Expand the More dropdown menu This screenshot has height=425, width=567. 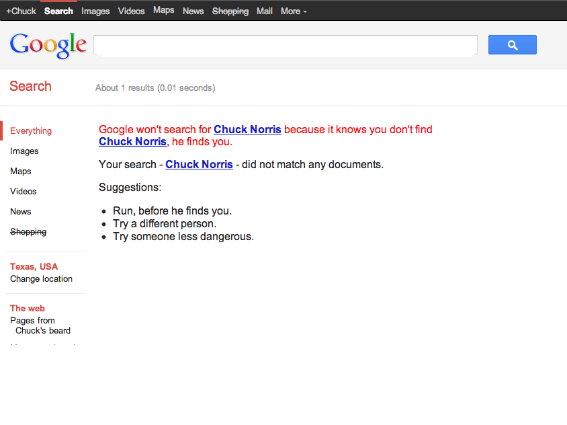coord(294,11)
